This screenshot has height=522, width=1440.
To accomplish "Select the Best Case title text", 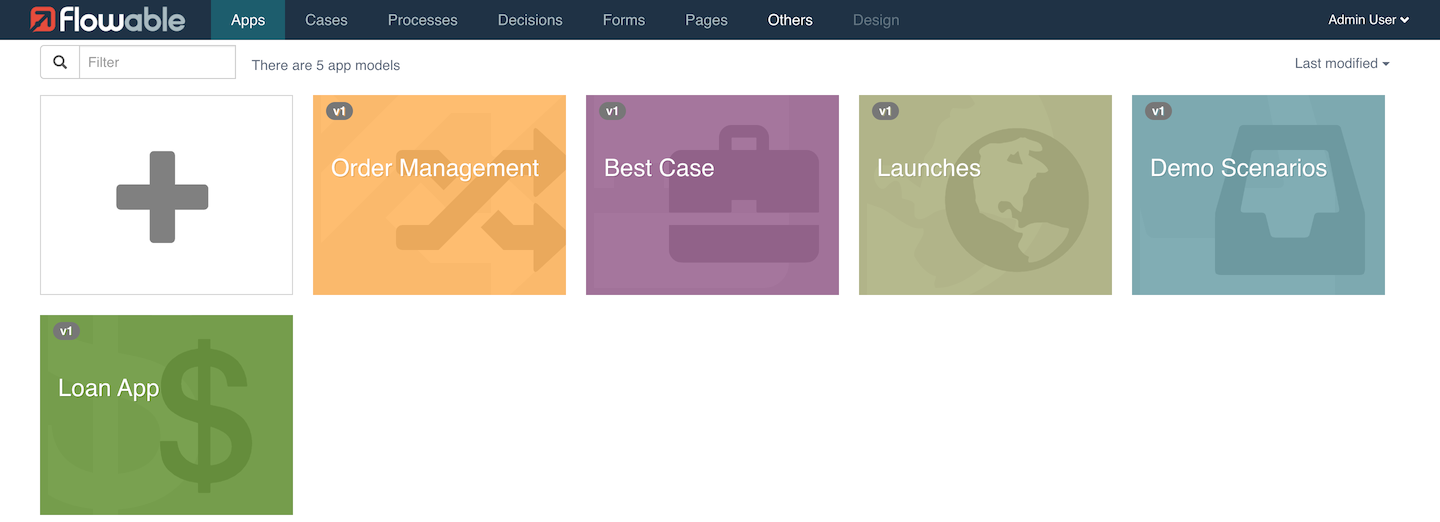I will pos(659,168).
